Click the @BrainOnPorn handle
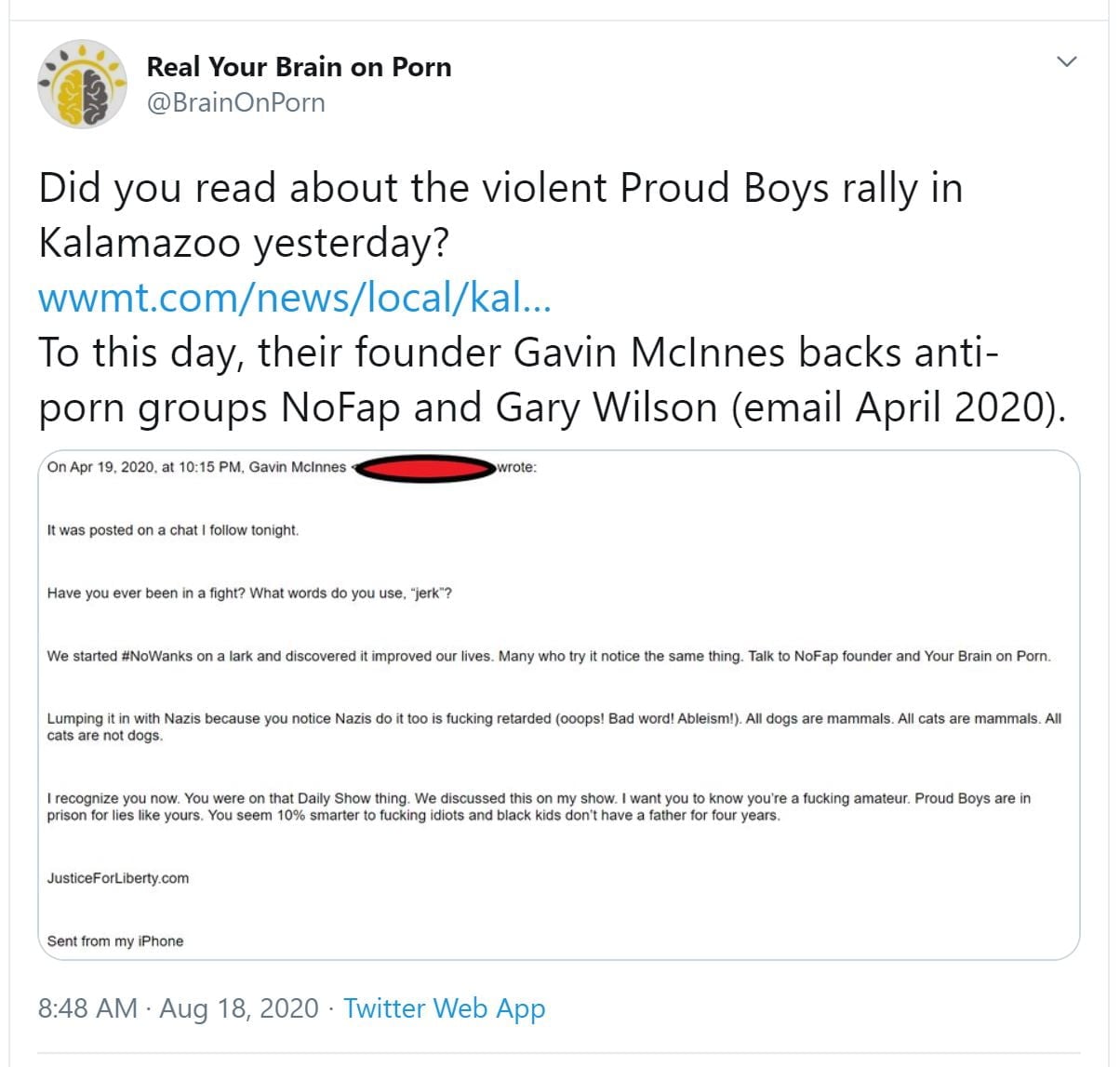This screenshot has height=1067, width=1120. pos(236,102)
